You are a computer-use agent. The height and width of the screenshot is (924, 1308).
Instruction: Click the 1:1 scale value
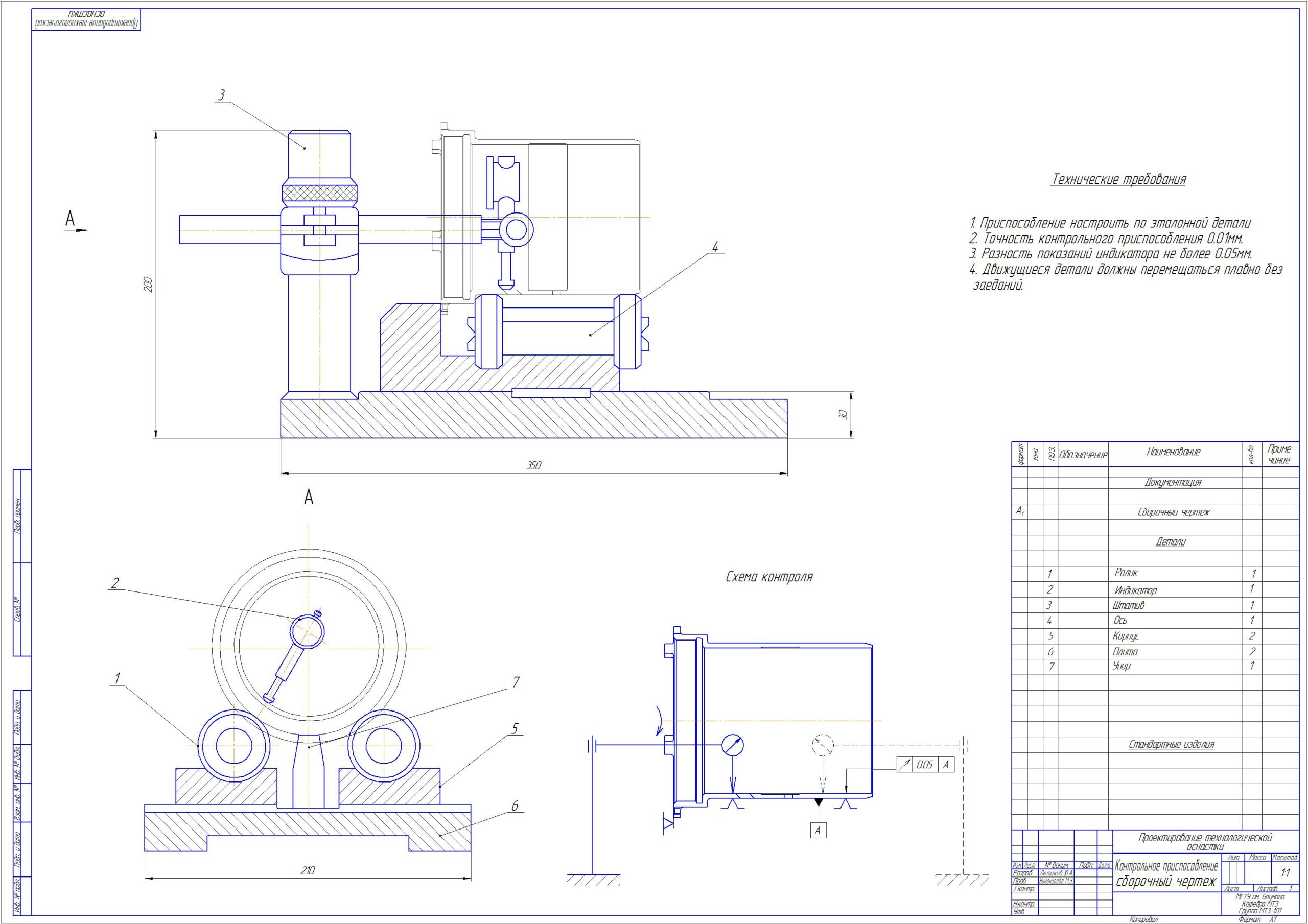[x=1286, y=873]
